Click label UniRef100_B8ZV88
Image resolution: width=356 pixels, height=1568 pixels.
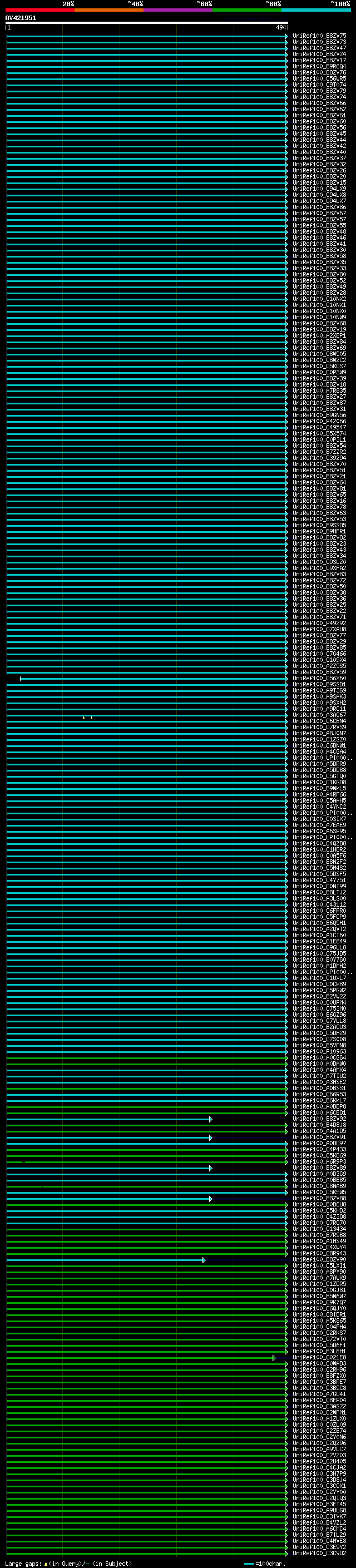pyautogui.click(x=319, y=1198)
